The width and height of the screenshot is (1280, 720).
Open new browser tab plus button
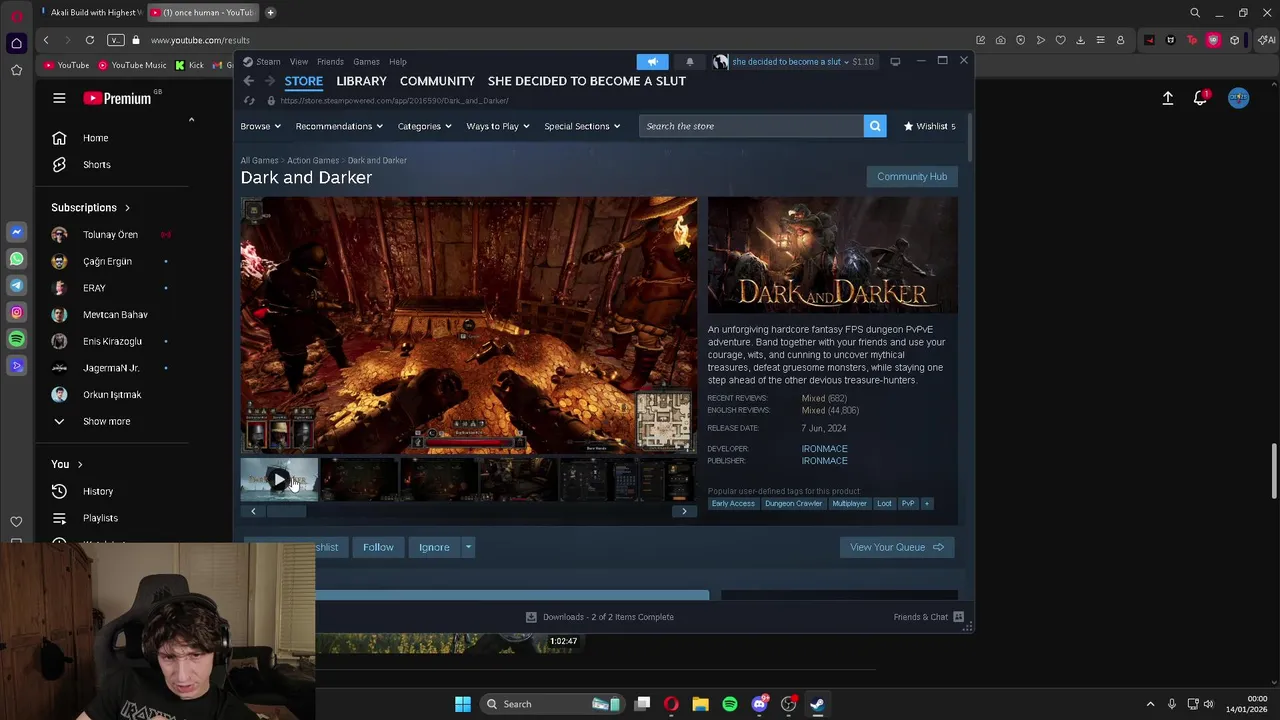270,12
